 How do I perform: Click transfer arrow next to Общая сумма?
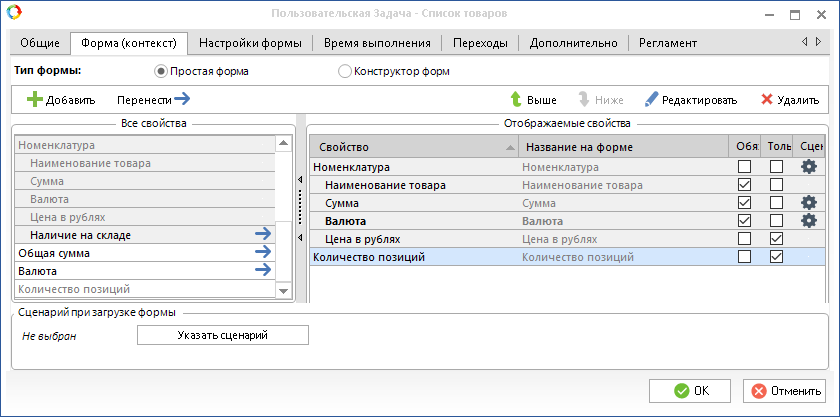263,253
